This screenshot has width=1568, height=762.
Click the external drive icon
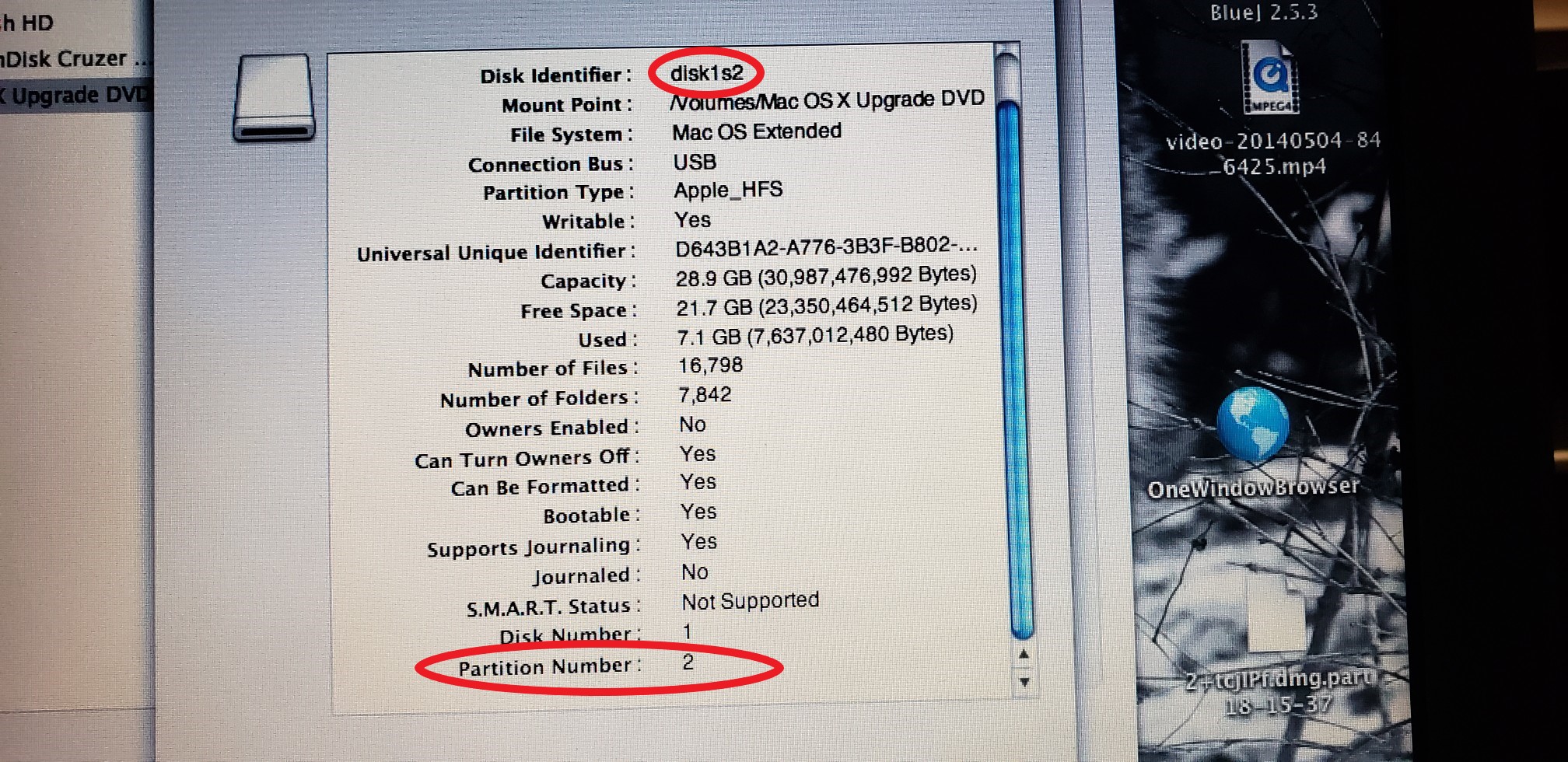(x=274, y=98)
